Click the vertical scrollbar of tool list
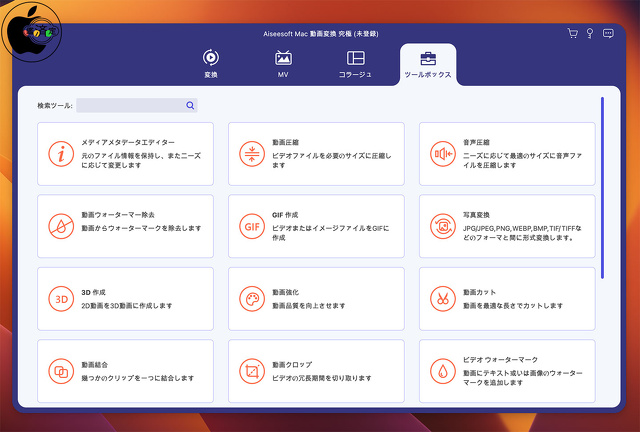The image size is (640, 432). click(602, 188)
